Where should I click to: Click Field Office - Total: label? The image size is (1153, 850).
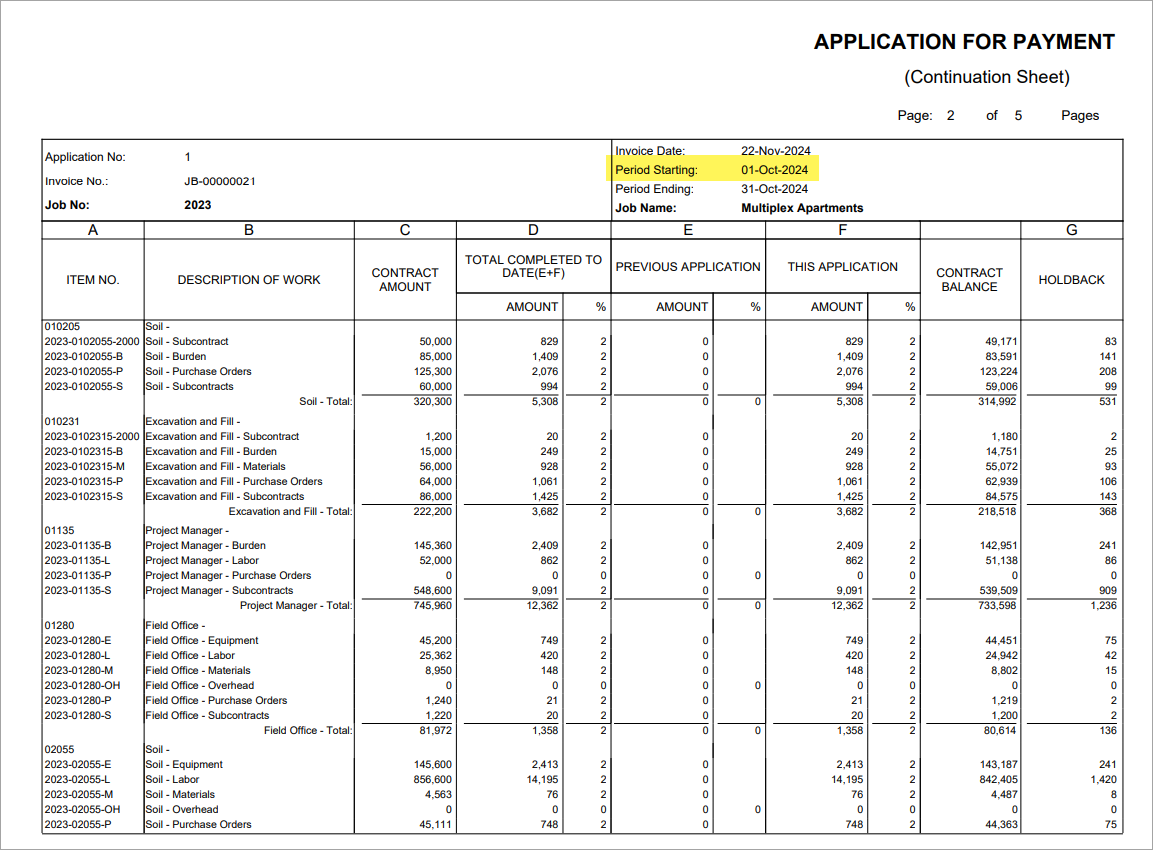click(308, 731)
